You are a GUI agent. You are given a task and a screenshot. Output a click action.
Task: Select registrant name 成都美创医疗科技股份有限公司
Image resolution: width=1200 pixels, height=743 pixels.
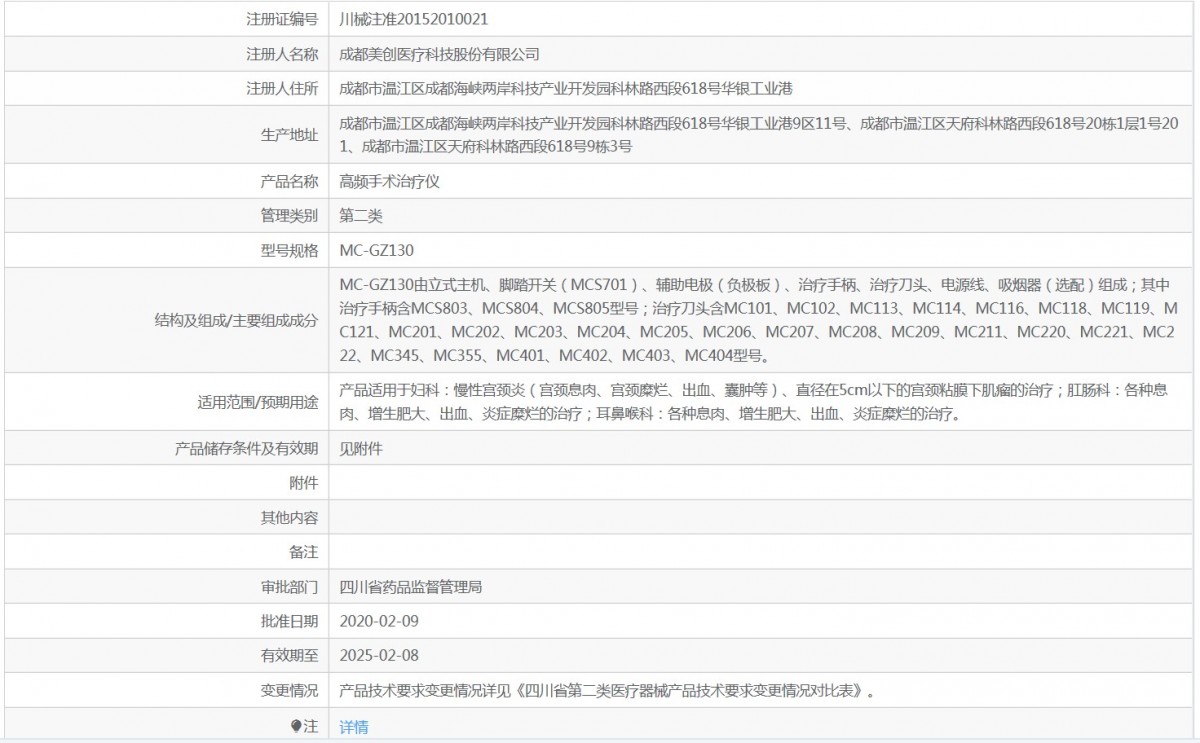point(440,54)
